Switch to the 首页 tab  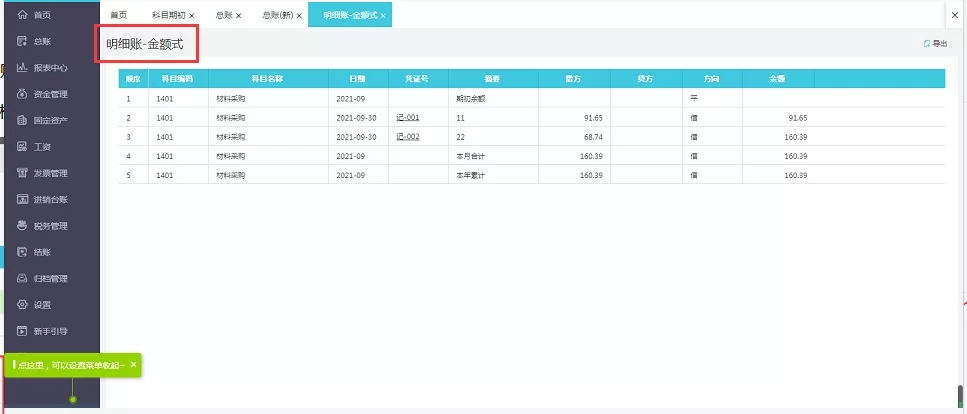(119, 15)
